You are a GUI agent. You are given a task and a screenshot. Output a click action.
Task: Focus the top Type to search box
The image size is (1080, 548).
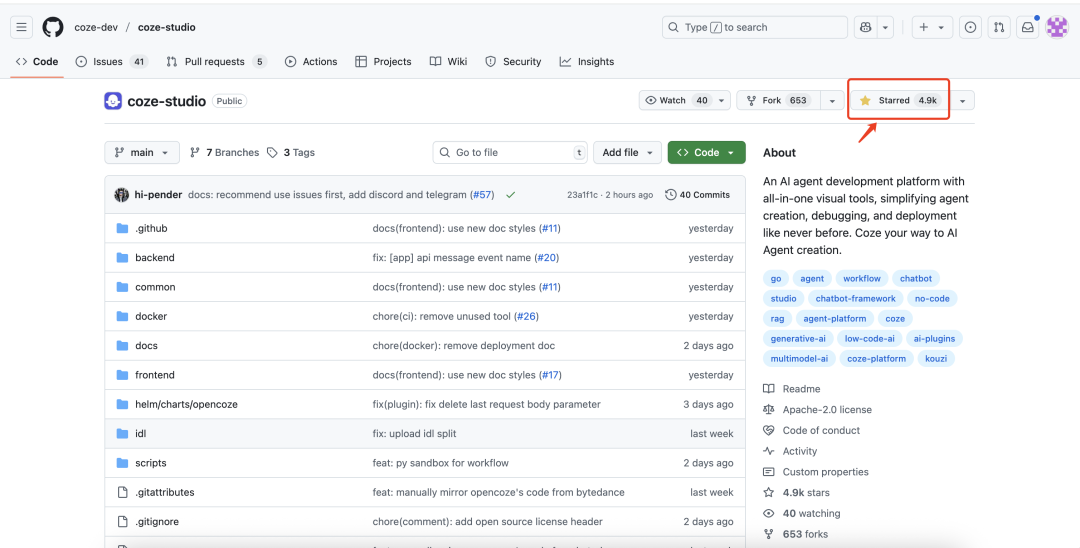tap(755, 28)
